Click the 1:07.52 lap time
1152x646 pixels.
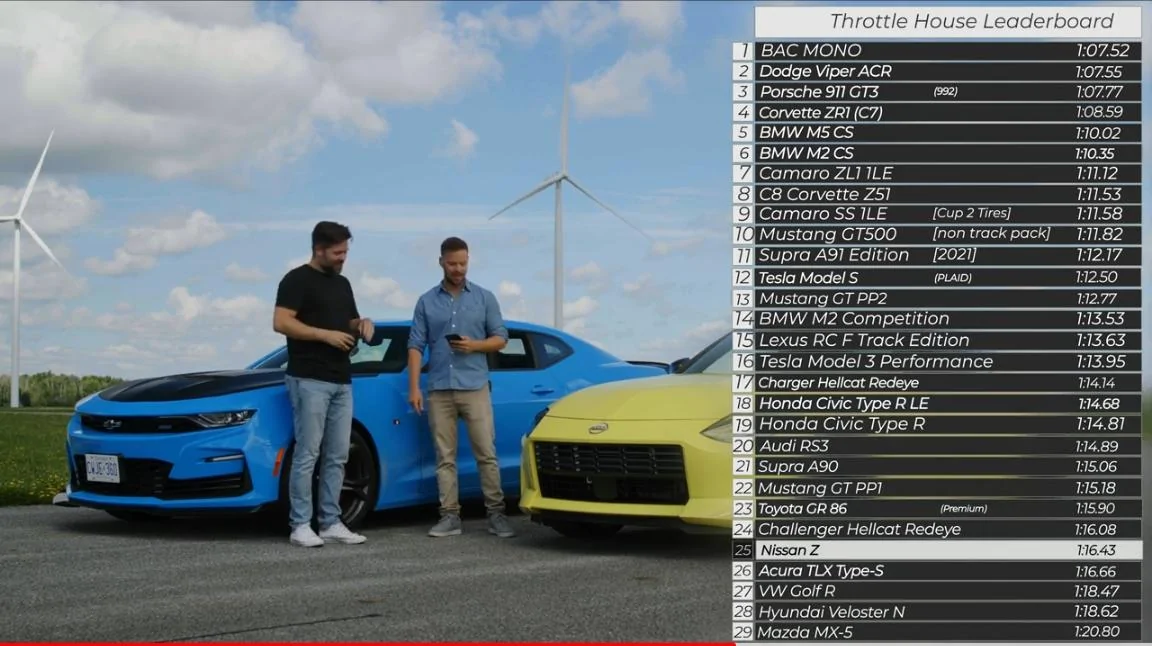click(1102, 51)
